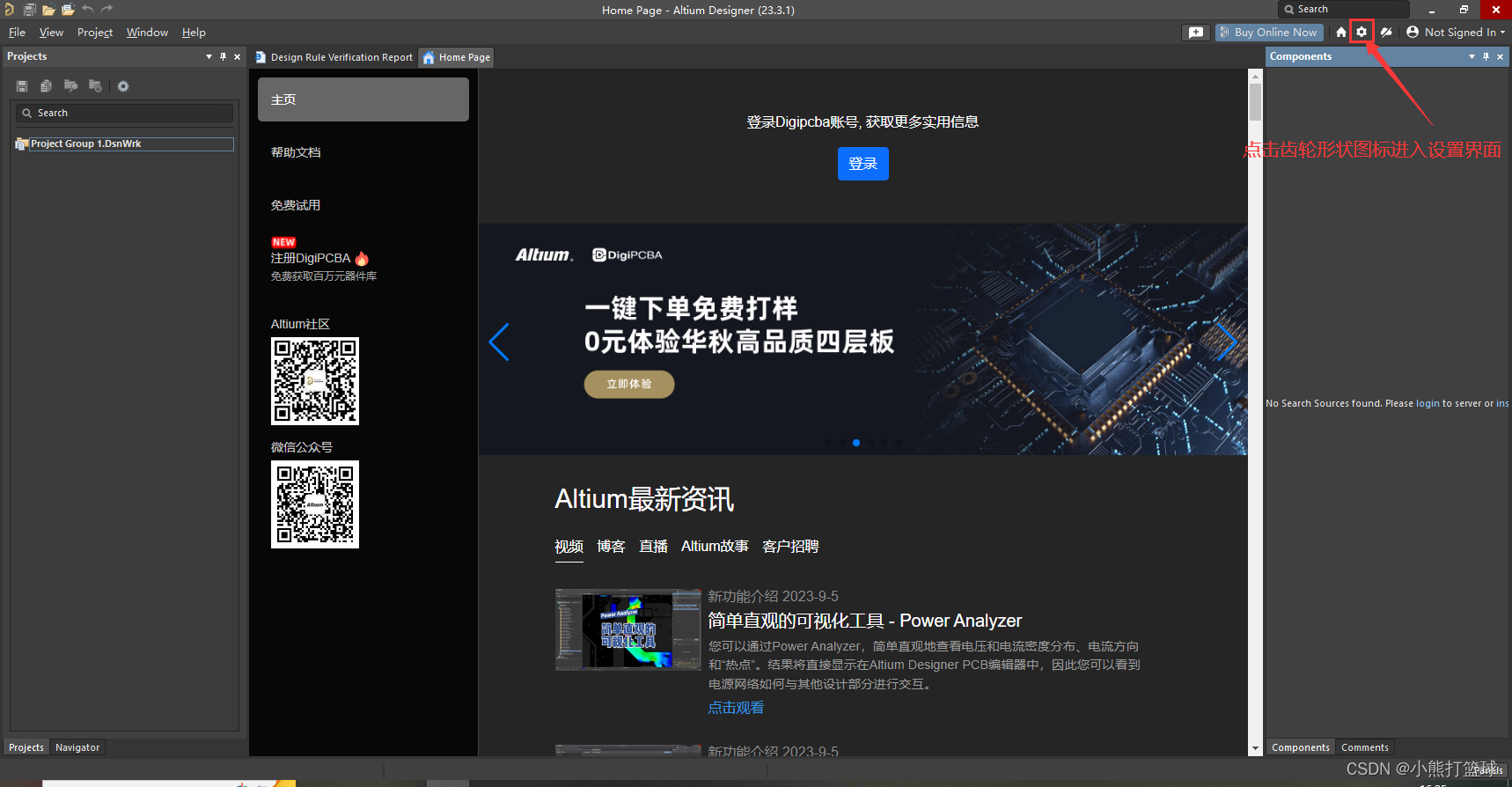Open settings via the gear icon near Home icon
The image size is (1512, 787).
tap(1362, 32)
